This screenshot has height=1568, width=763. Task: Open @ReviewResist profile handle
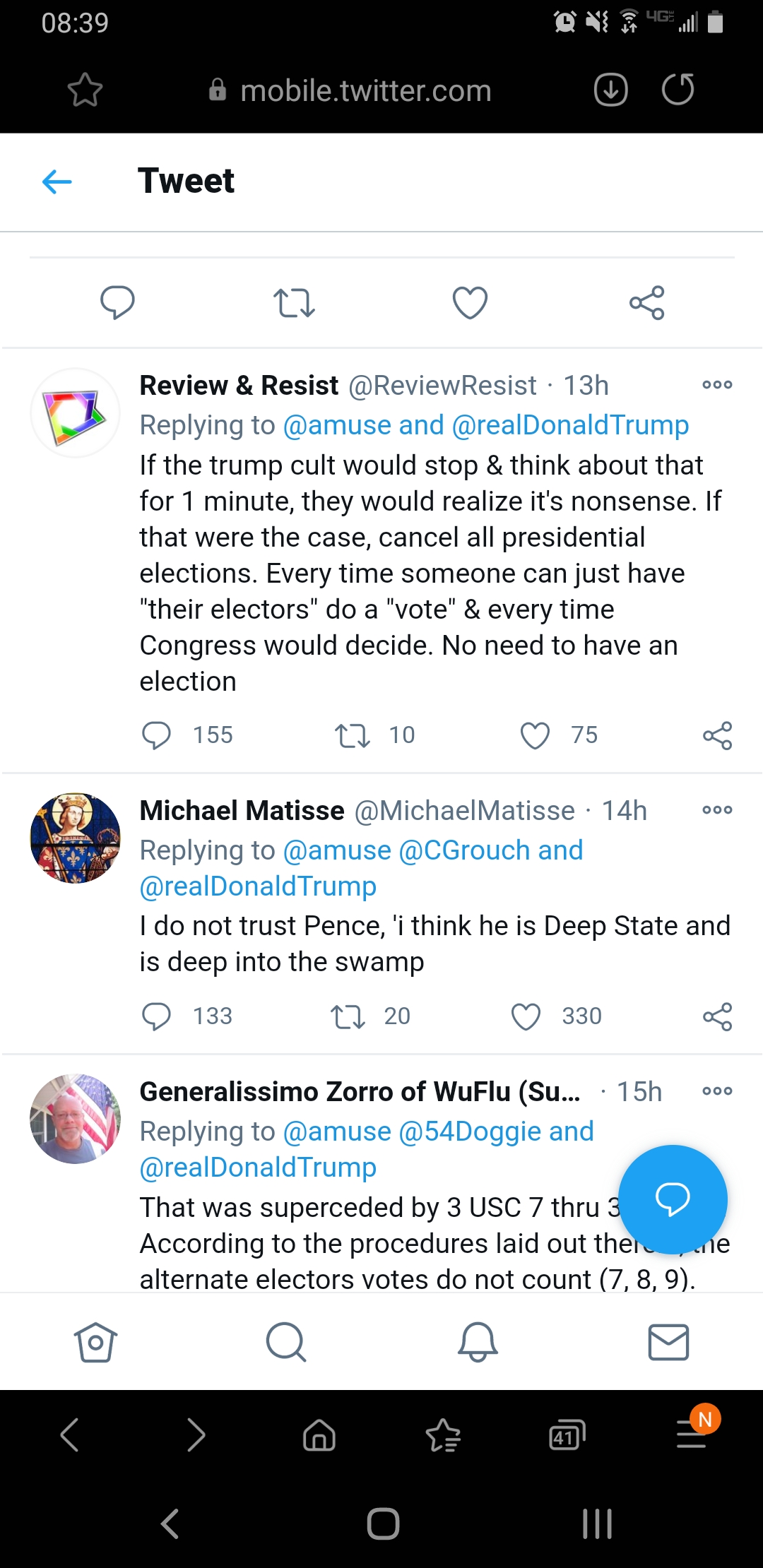click(443, 386)
